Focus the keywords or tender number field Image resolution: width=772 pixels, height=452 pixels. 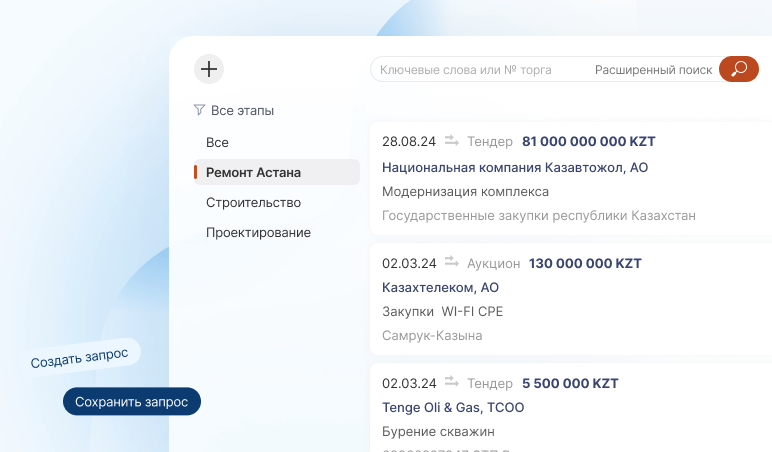(478, 70)
